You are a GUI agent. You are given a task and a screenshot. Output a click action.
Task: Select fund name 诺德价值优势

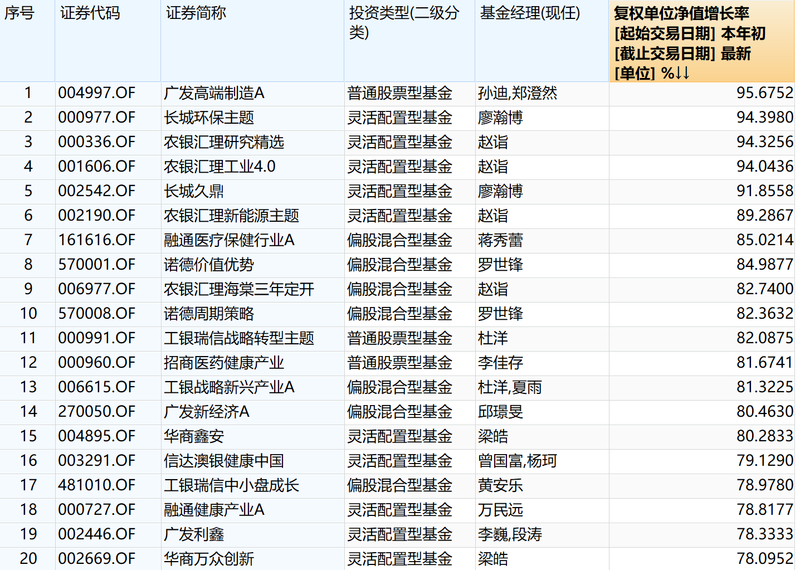click(x=209, y=265)
